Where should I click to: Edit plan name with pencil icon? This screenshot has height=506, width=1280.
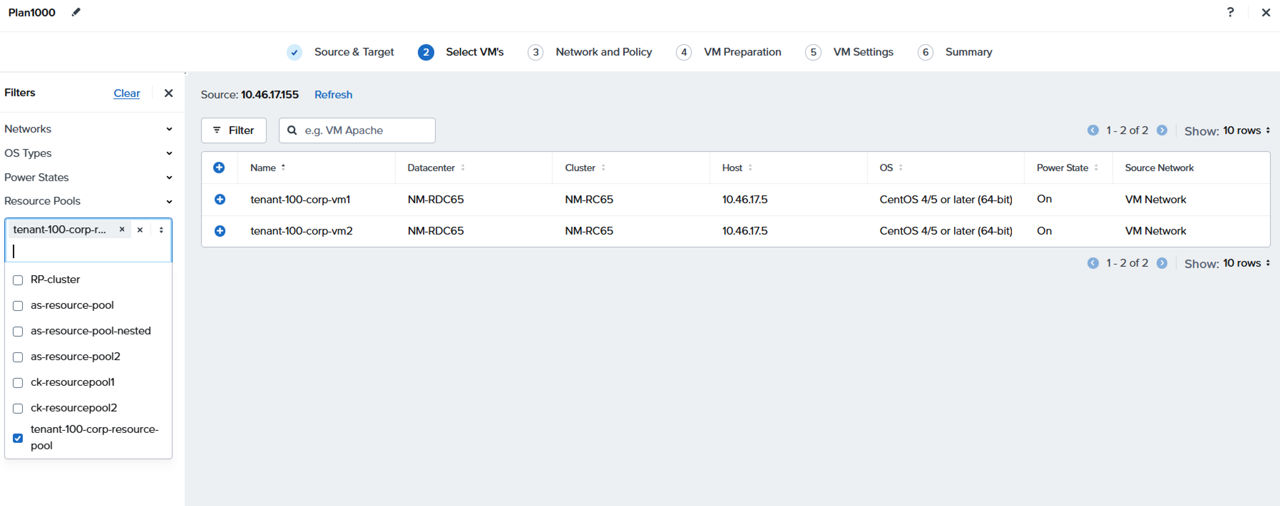(x=77, y=12)
